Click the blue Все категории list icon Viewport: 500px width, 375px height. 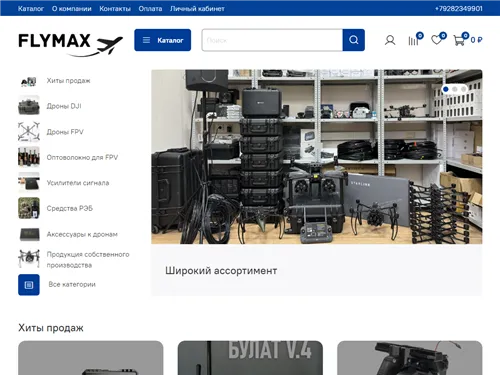29,285
